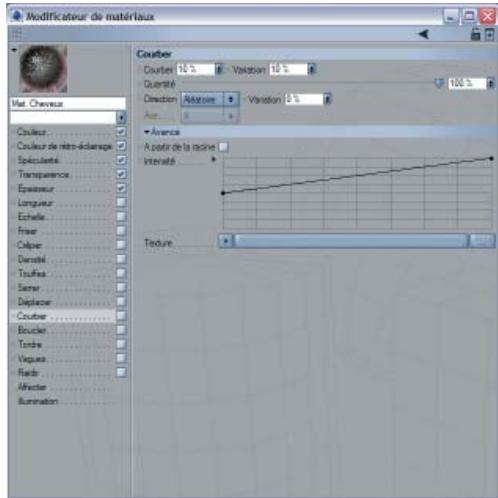Turn on the Boucler checkbox

click(121, 330)
